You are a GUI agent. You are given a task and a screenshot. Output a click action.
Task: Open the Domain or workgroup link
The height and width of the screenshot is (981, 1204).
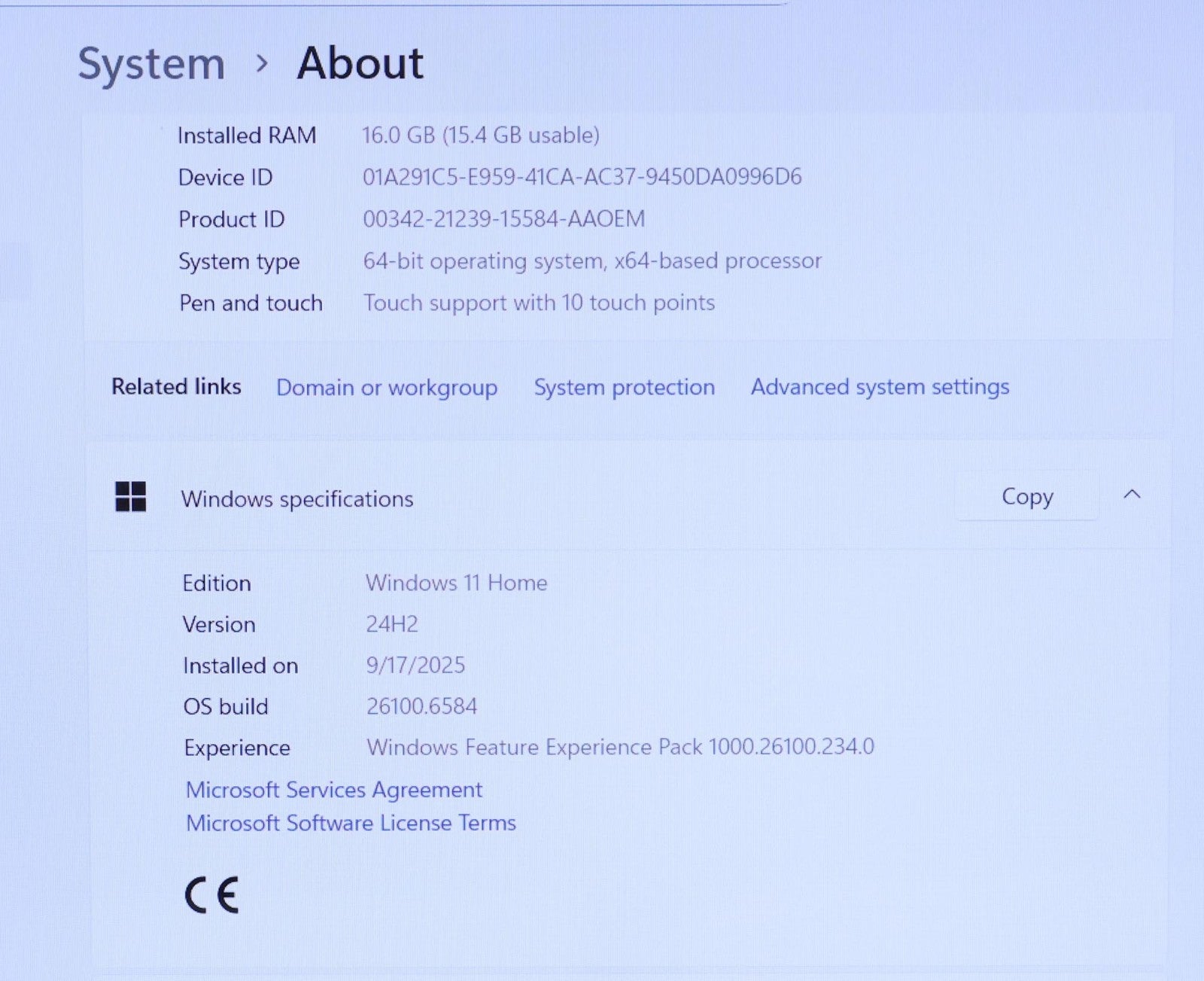tap(387, 388)
